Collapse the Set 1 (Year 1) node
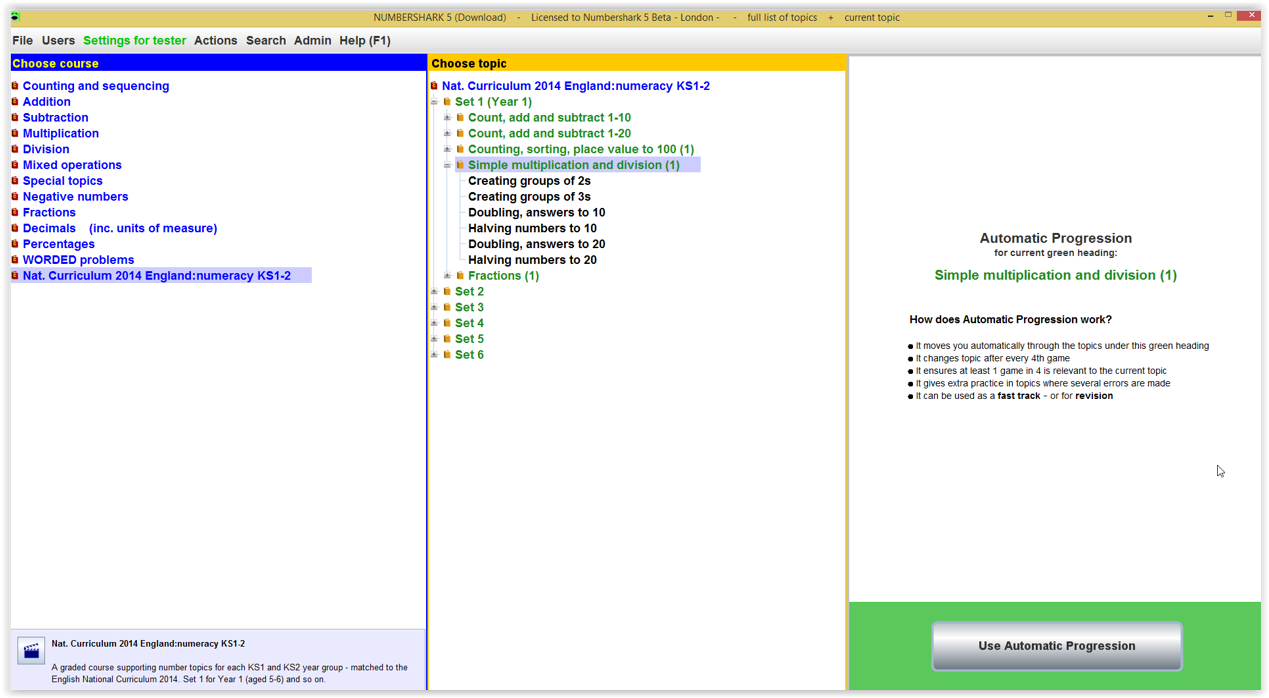Screen dimensions: 1269x698 (434, 102)
